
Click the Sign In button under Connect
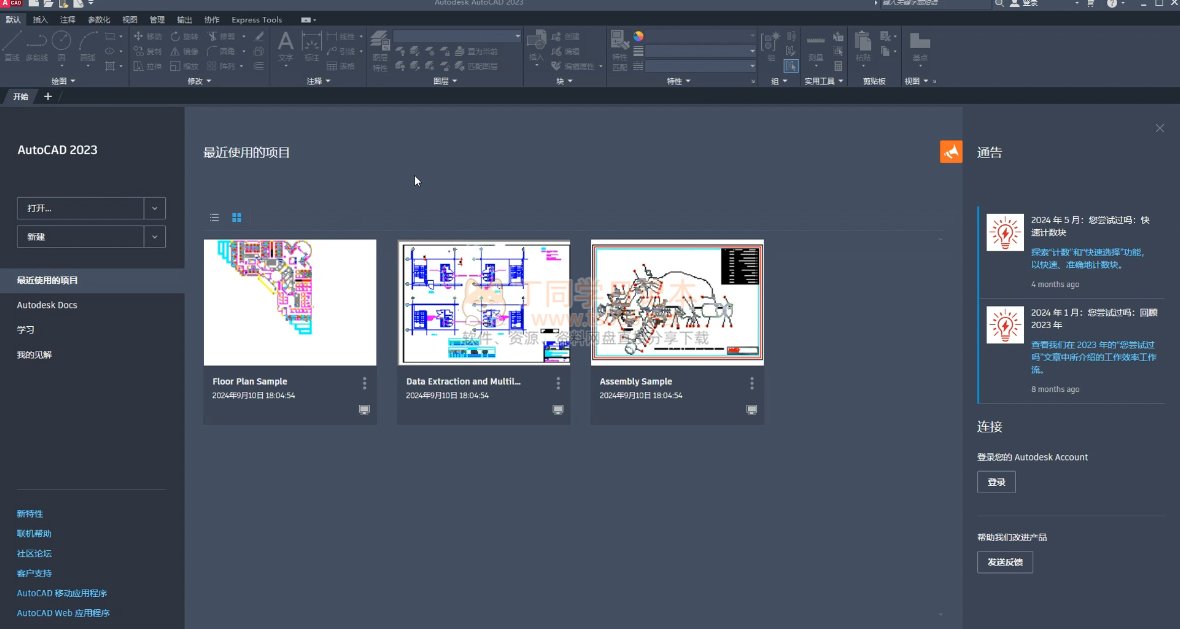pyautogui.click(x=996, y=482)
